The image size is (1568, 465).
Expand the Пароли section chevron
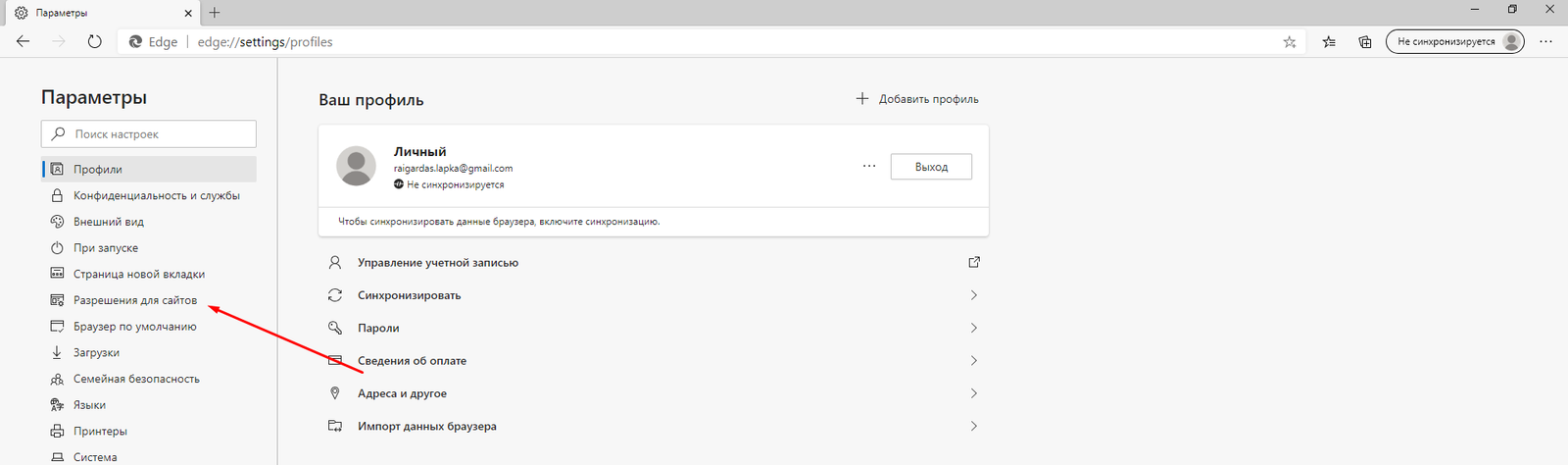click(x=973, y=328)
